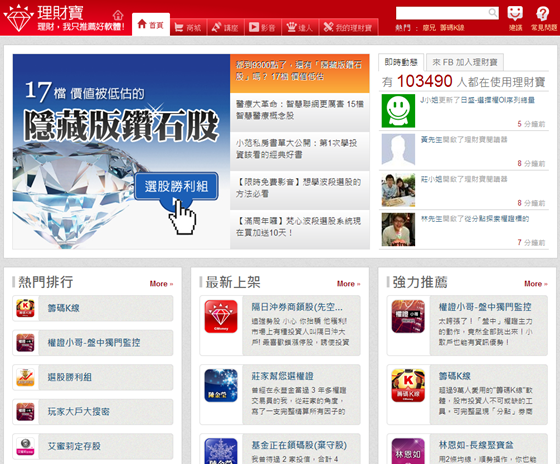Switch to 來 FB 加入理財寶 tab
Image resolution: width=560 pixels, height=464 pixels.
coord(465,63)
